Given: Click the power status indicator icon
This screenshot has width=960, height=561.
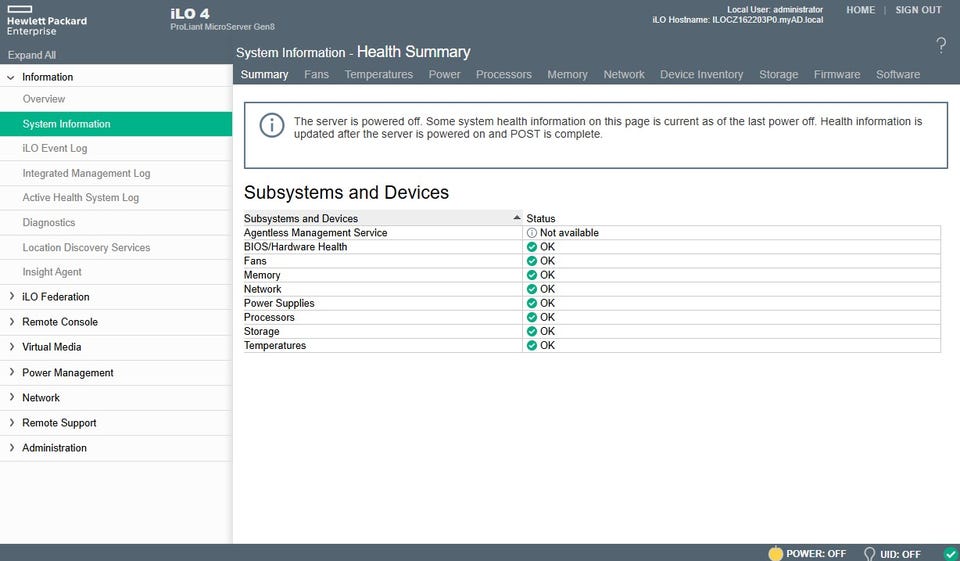Looking at the screenshot, I should click(775, 553).
